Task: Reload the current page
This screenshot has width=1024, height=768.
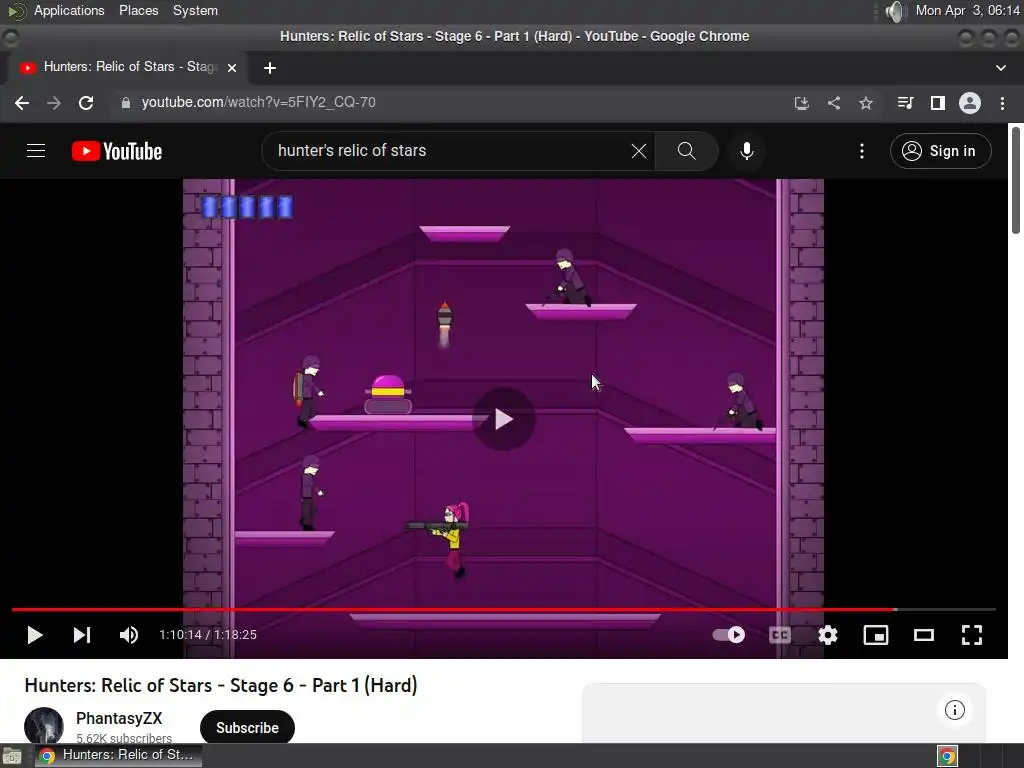Action: (x=86, y=103)
